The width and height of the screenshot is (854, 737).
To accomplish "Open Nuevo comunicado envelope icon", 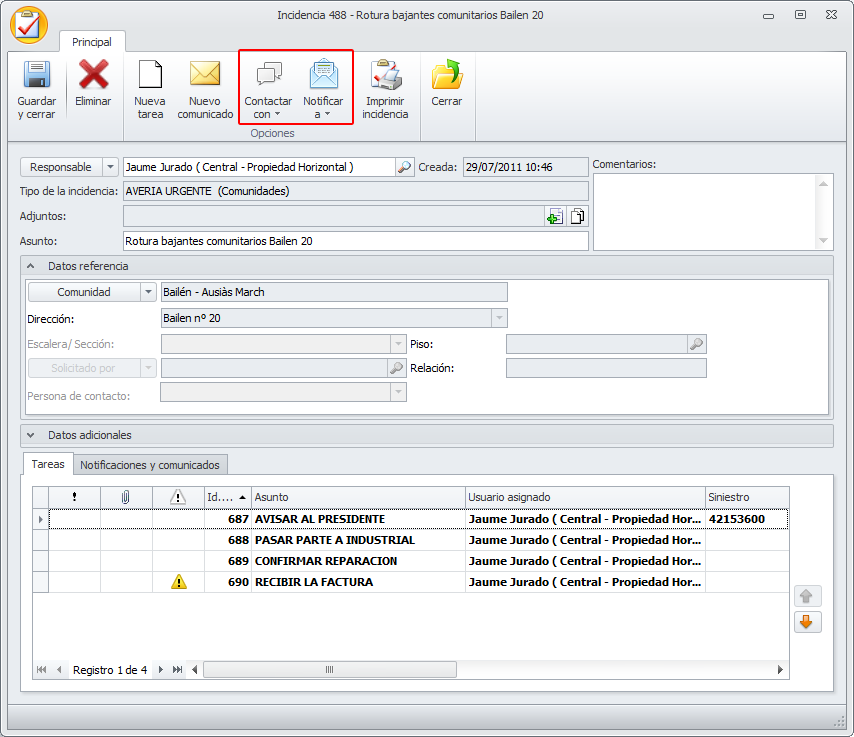I will pos(205,74).
